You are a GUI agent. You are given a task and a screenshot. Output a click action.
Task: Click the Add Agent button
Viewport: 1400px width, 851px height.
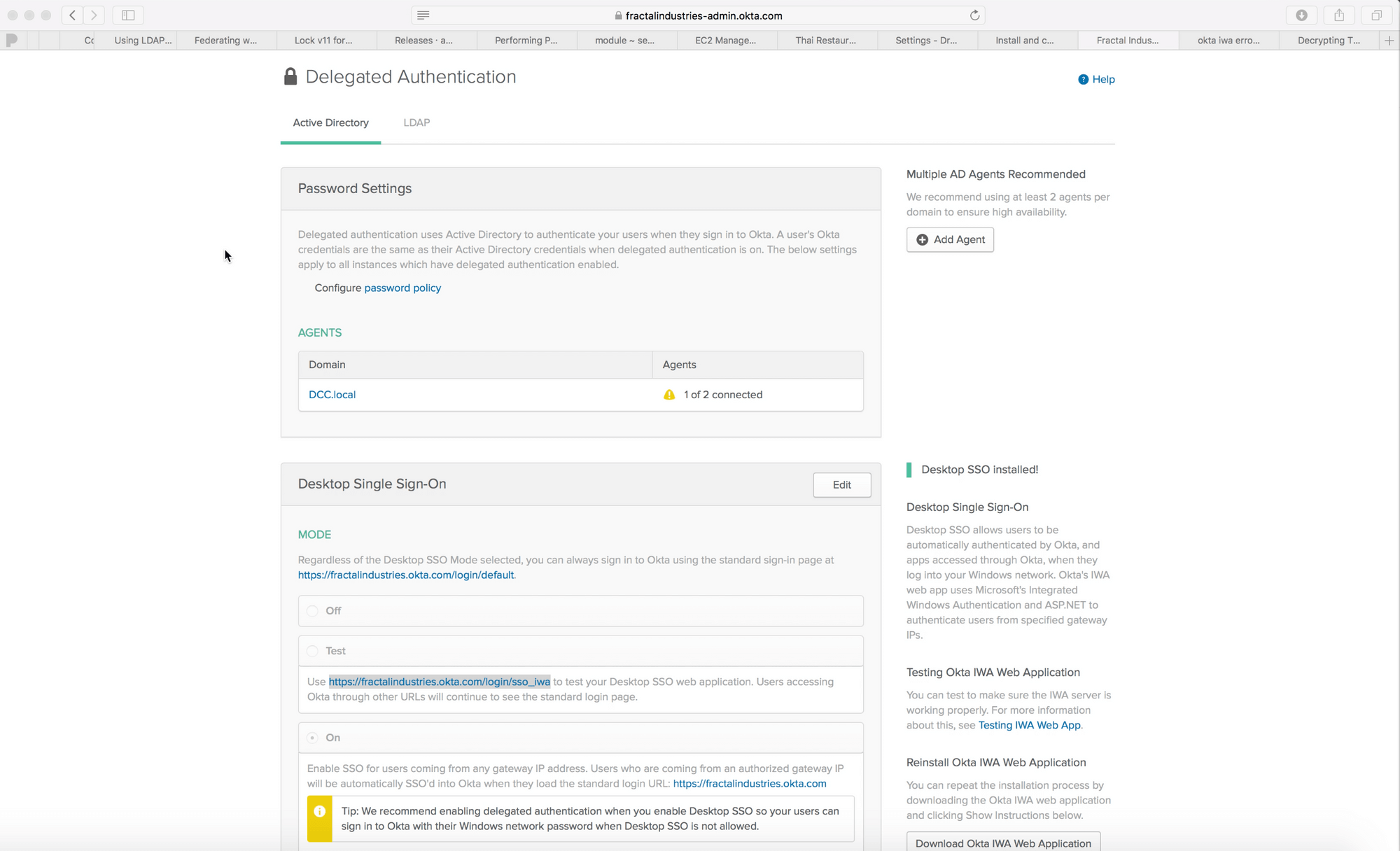950,239
